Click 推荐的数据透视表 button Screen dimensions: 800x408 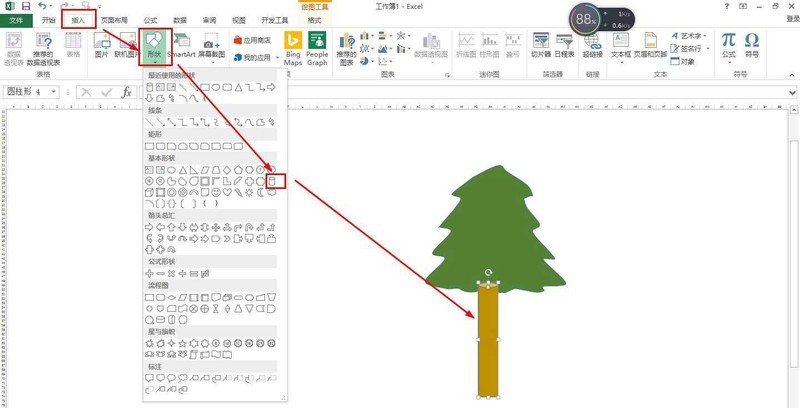pos(44,49)
